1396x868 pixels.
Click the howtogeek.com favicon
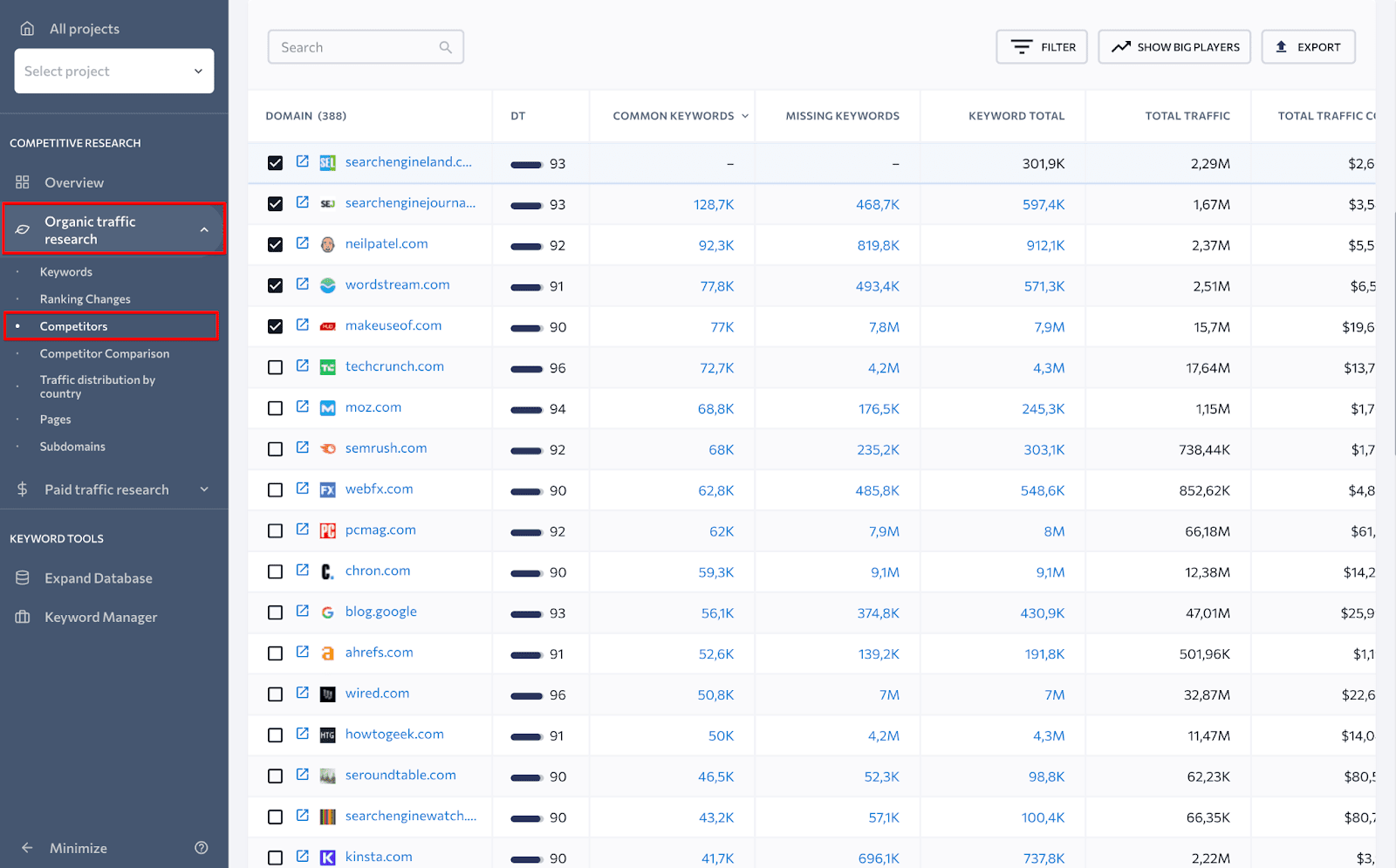pyautogui.click(x=328, y=735)
